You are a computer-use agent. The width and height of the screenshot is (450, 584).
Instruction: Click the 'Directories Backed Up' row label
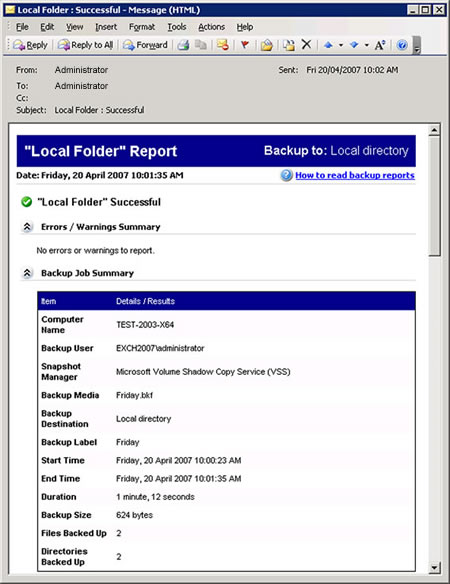[64, 556]
